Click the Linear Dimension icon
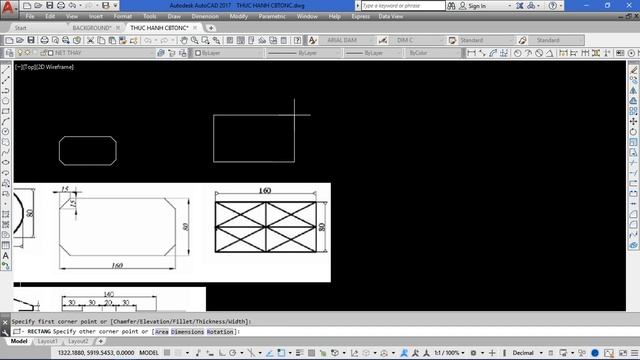This screenshot has height=360, width=640. [471, 53]
